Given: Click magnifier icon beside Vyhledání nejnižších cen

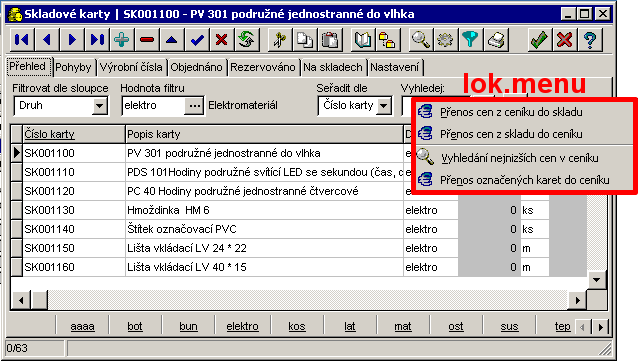Looking at the screenshot, I should tap(425, 157).
